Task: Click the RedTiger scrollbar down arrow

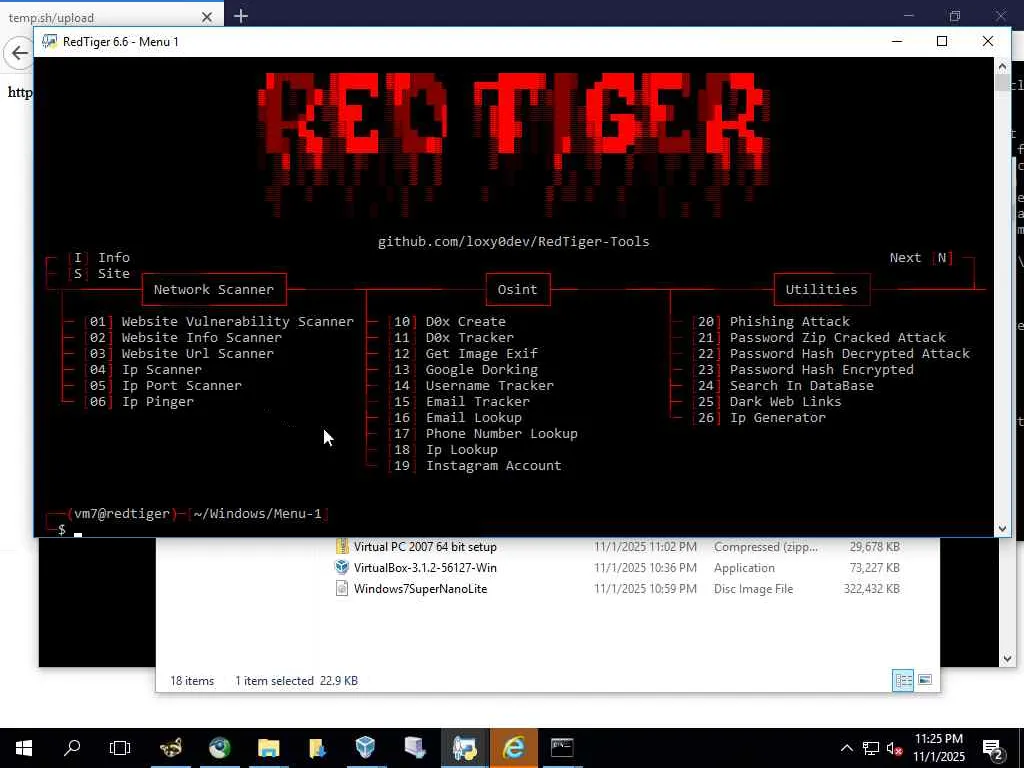Action: coord(1002,528)
